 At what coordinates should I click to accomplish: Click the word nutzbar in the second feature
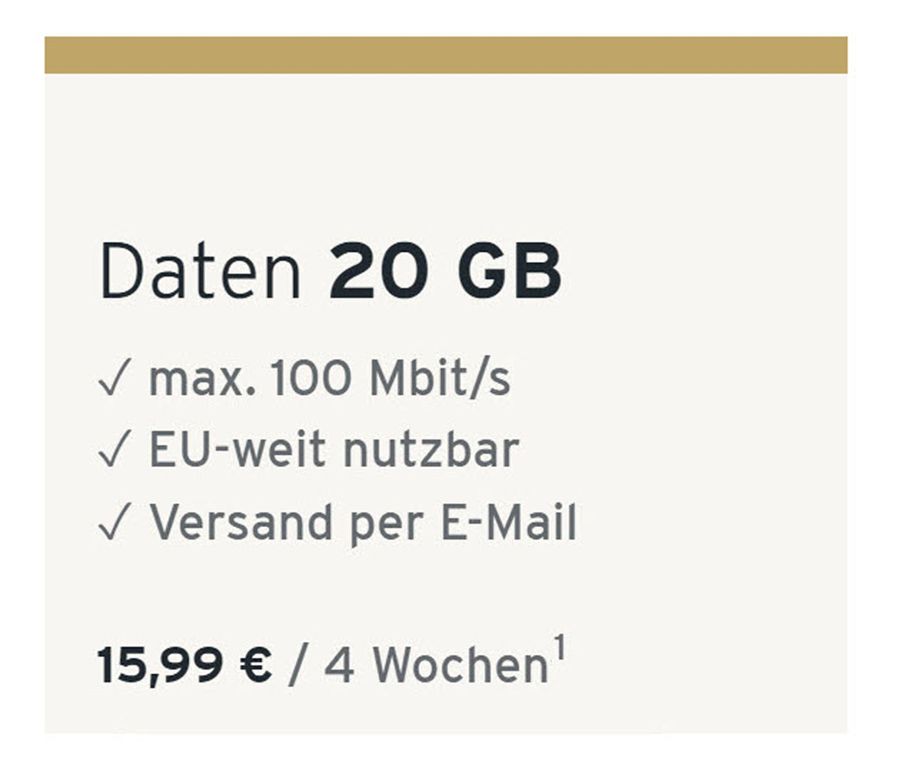tap(431, 450)
